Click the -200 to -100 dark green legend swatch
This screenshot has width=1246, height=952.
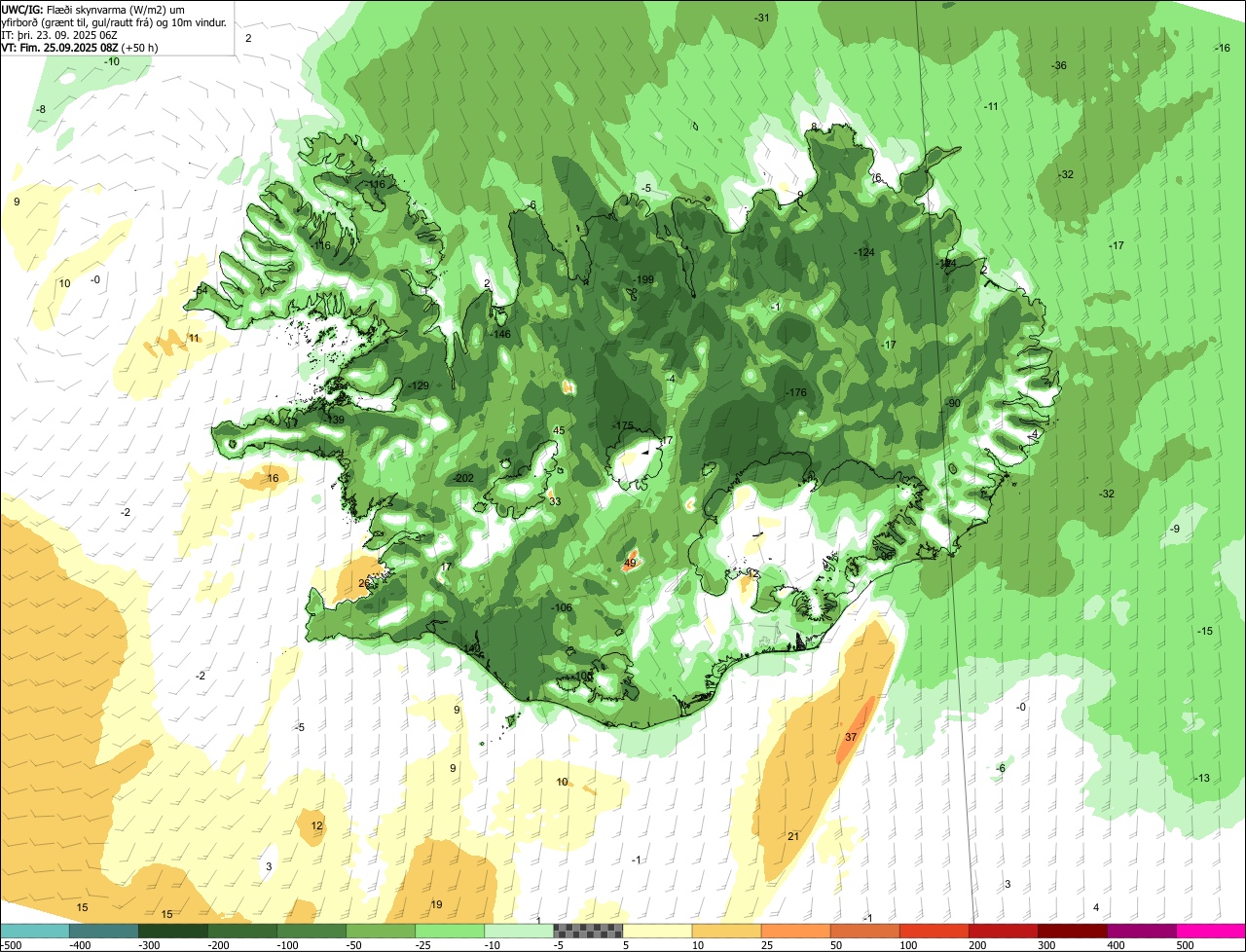(242, 931)
